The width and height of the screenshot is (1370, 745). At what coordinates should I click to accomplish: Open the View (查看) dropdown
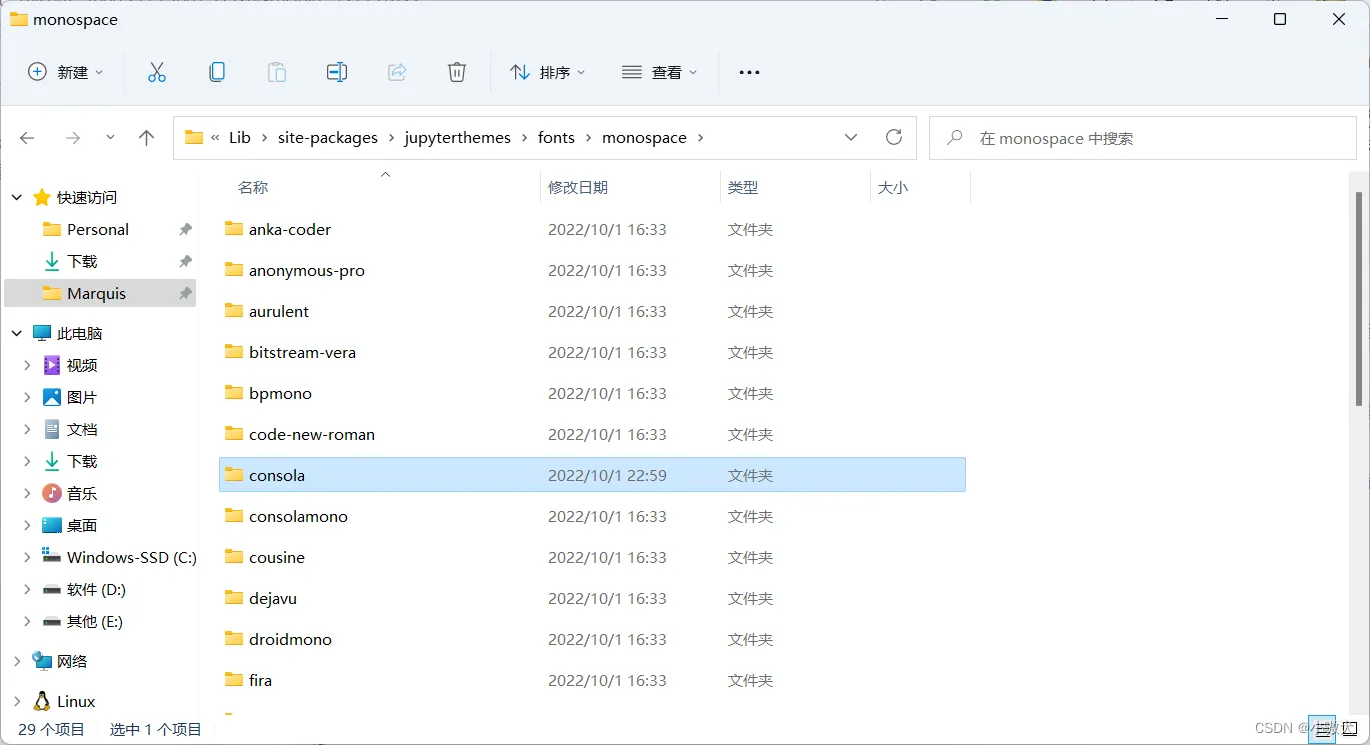point(660,72)
